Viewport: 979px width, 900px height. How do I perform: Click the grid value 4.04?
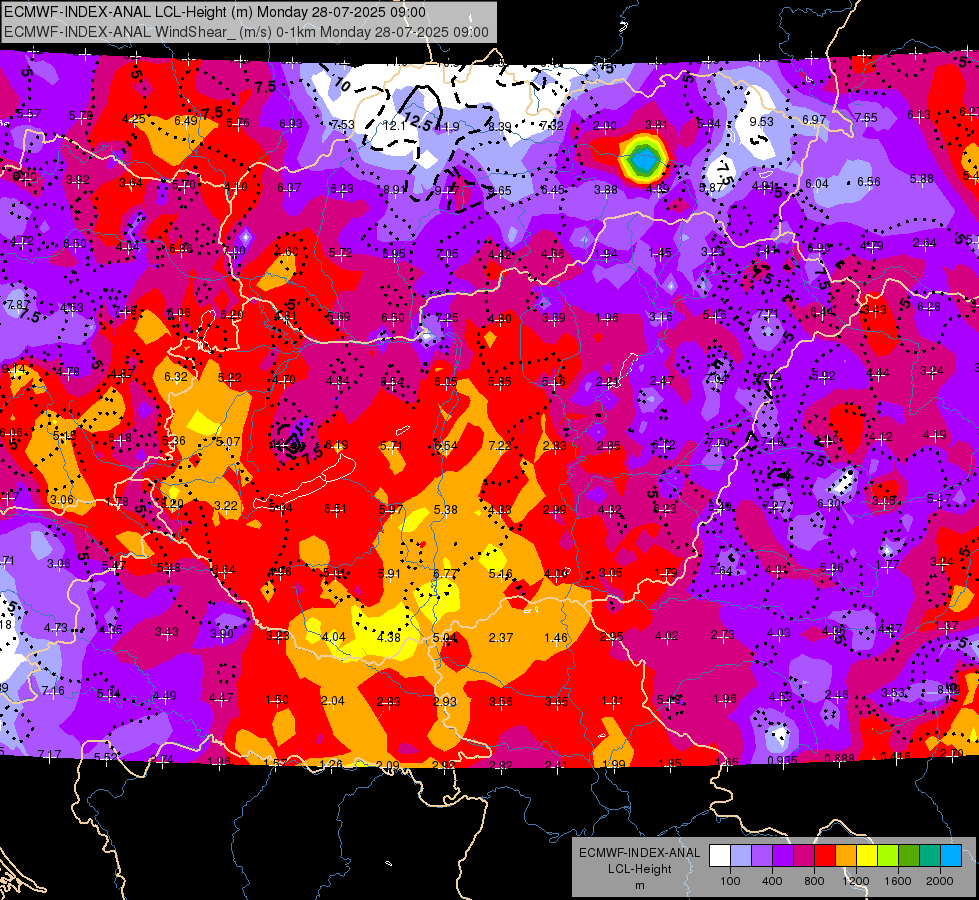click(x=333, y=636)
